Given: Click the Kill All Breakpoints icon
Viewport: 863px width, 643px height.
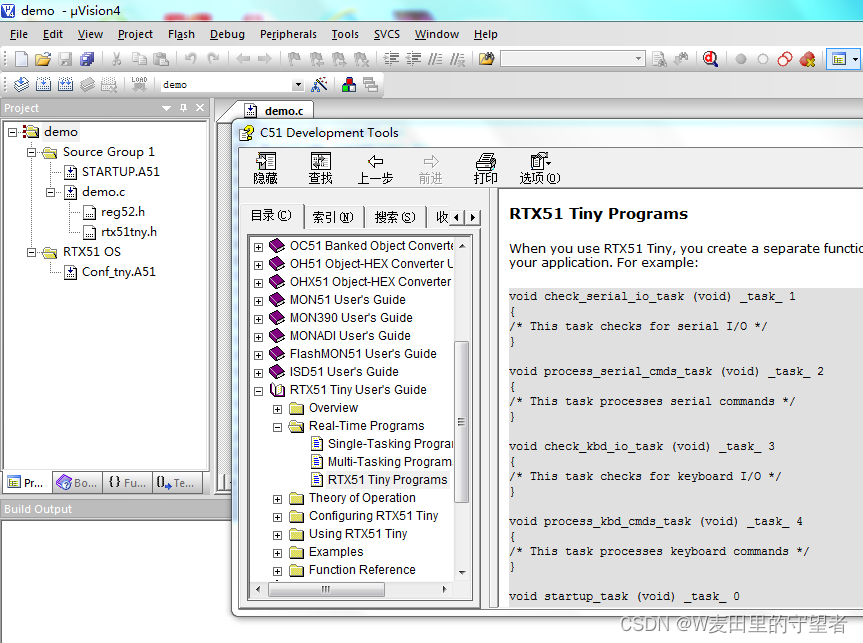Looking at the screenshot, I should (x=807, y=59).
